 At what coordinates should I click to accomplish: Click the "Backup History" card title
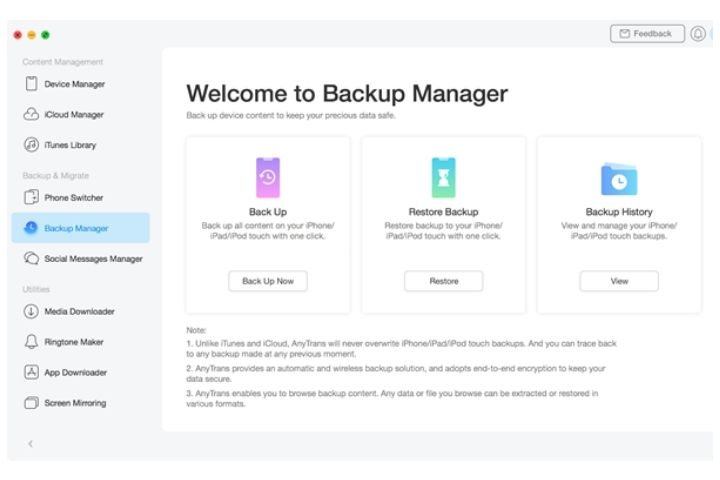619,212
